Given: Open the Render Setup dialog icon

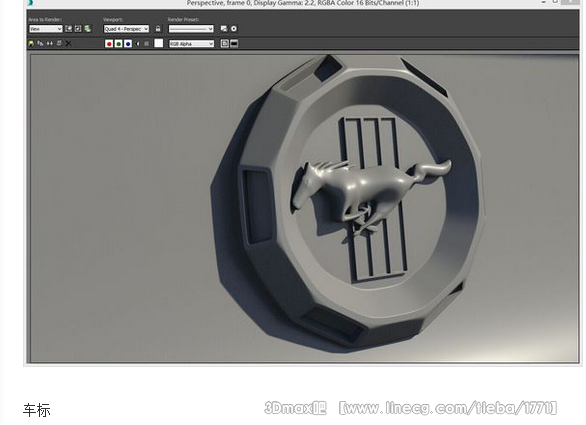Looking at the screenshot, I should [223, 28].
